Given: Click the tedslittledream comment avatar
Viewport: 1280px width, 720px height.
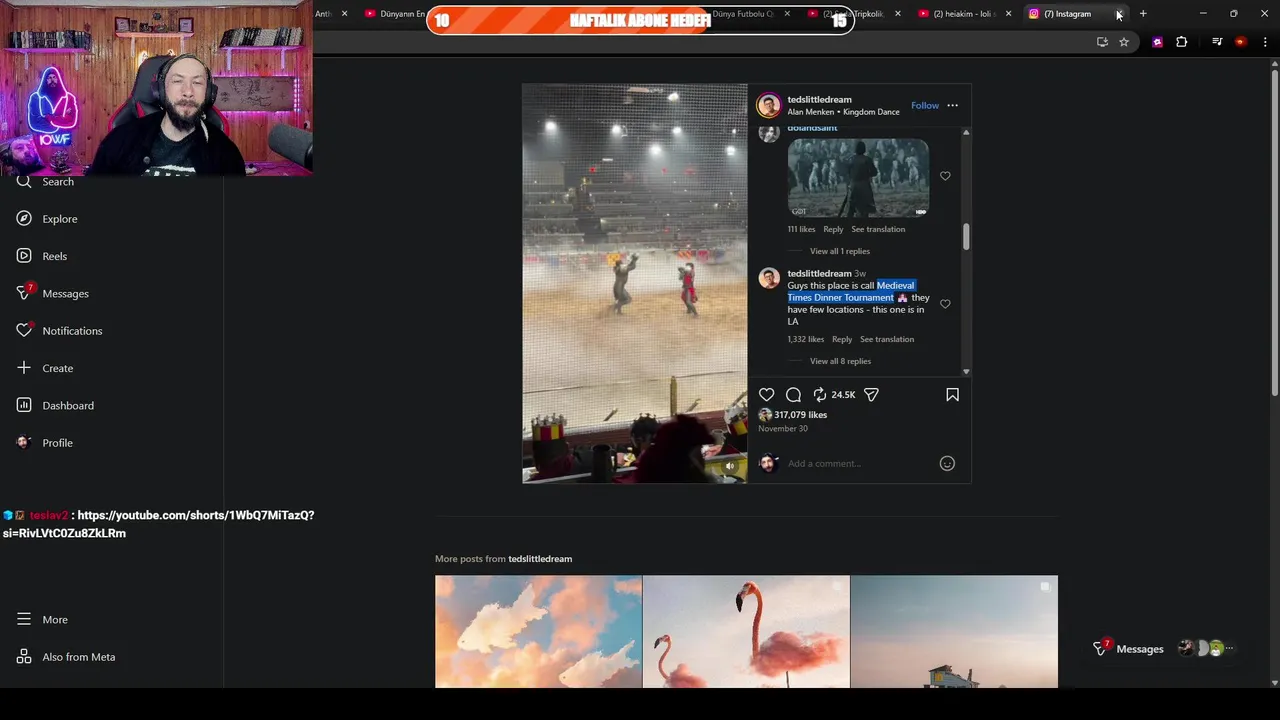Looking at the screenshot, I should click(x=768, y=279).
